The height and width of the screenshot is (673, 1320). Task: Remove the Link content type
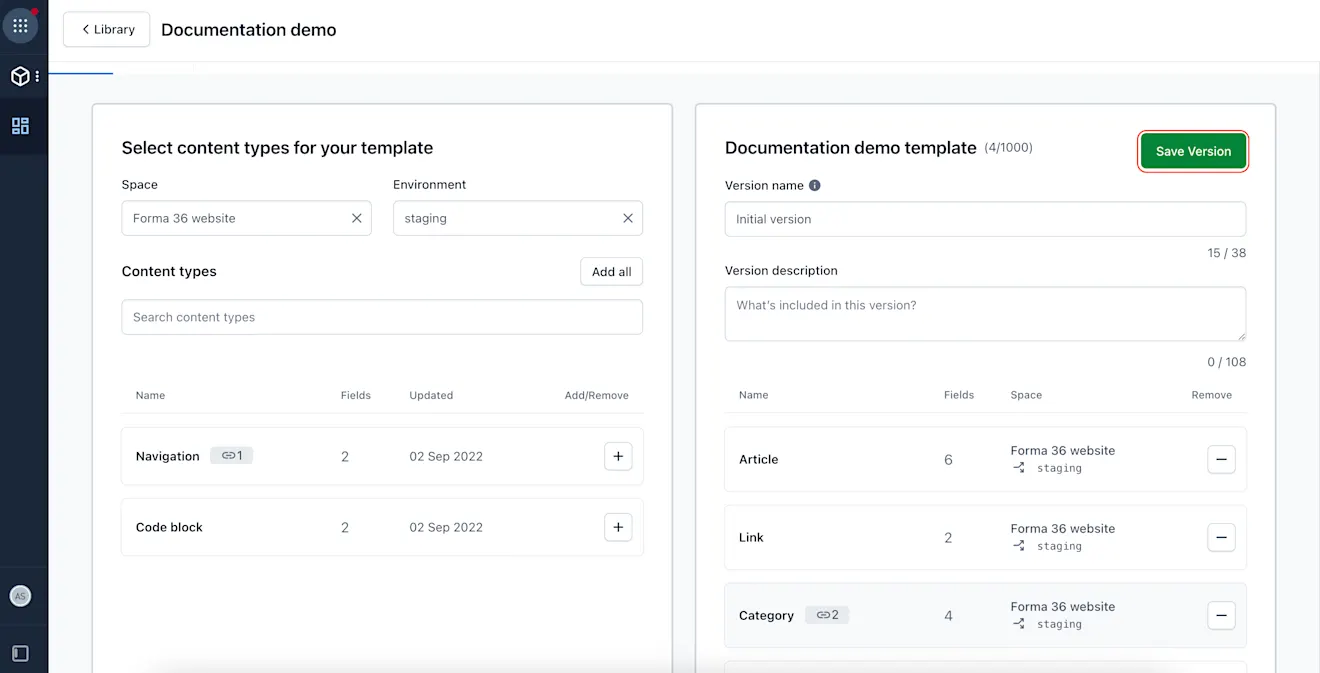1221,537
